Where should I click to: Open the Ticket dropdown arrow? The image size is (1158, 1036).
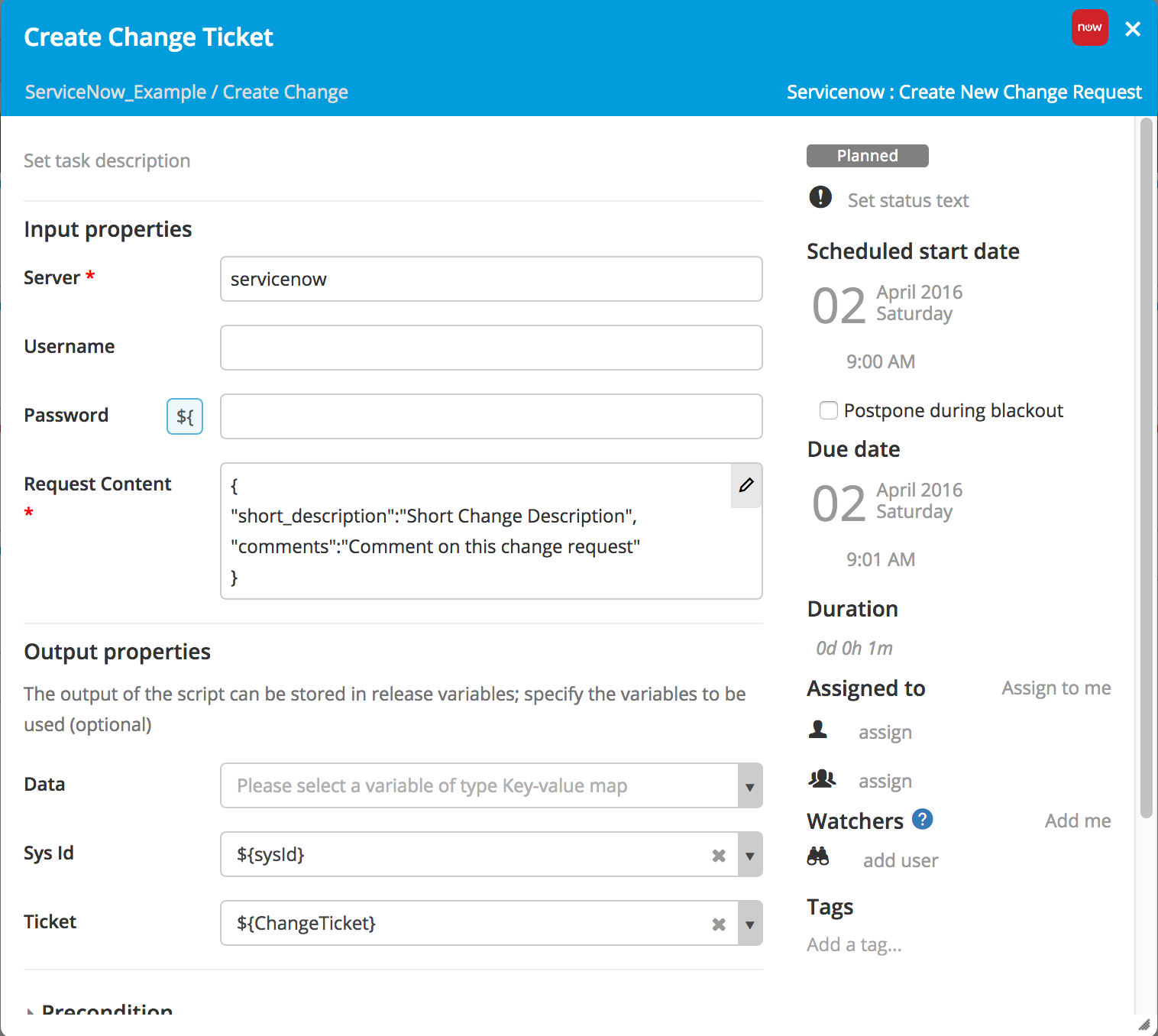(x=750, y=924)
